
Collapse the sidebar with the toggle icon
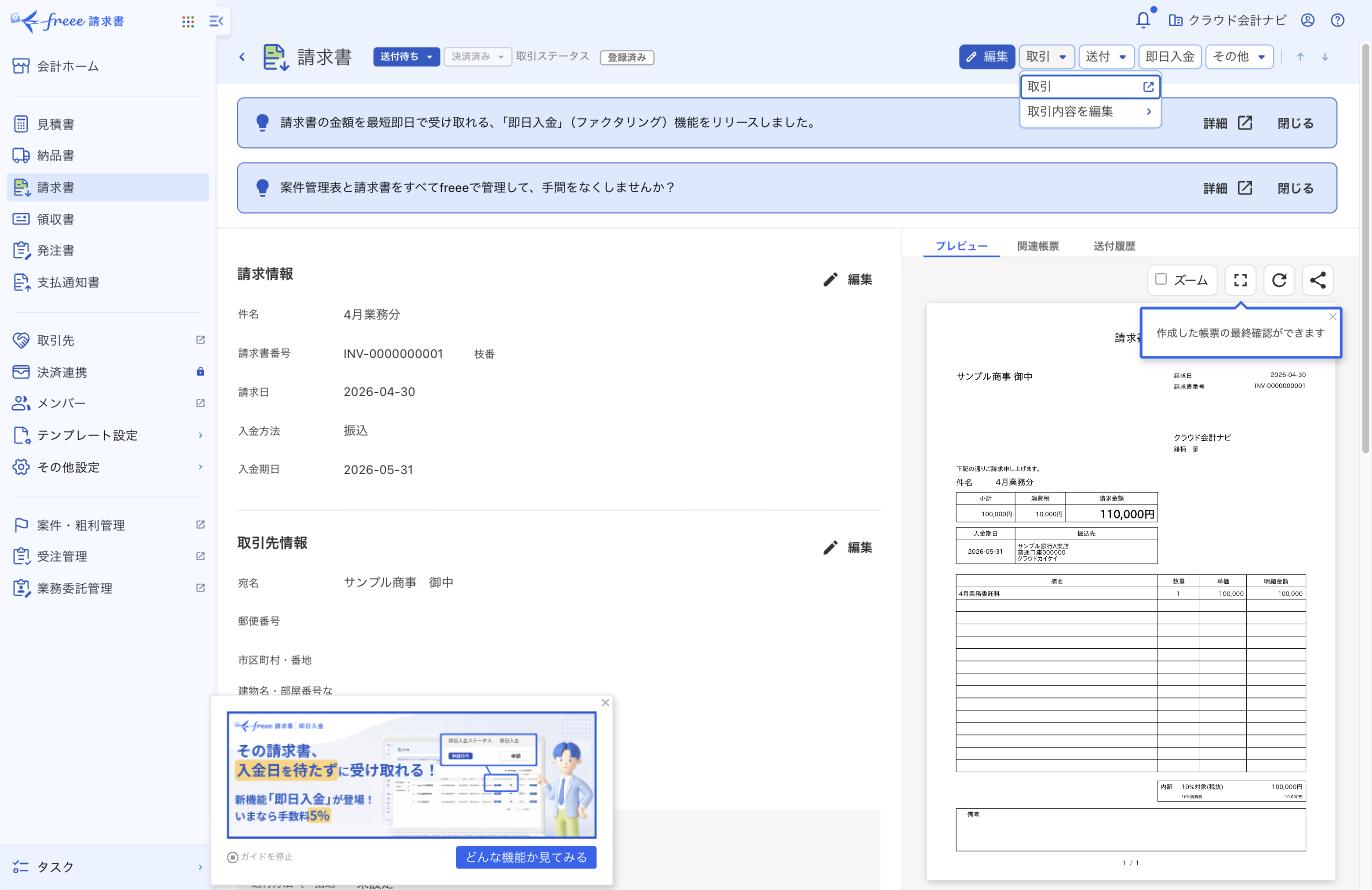click(216, 21)
